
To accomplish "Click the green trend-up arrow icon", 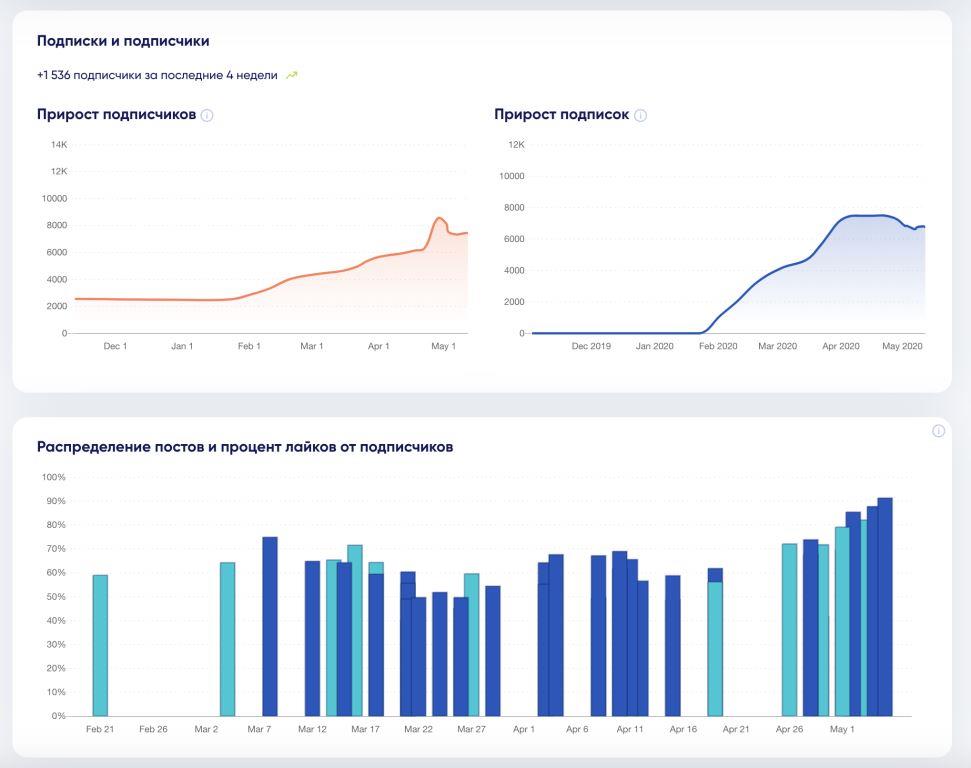I will 292,76.
